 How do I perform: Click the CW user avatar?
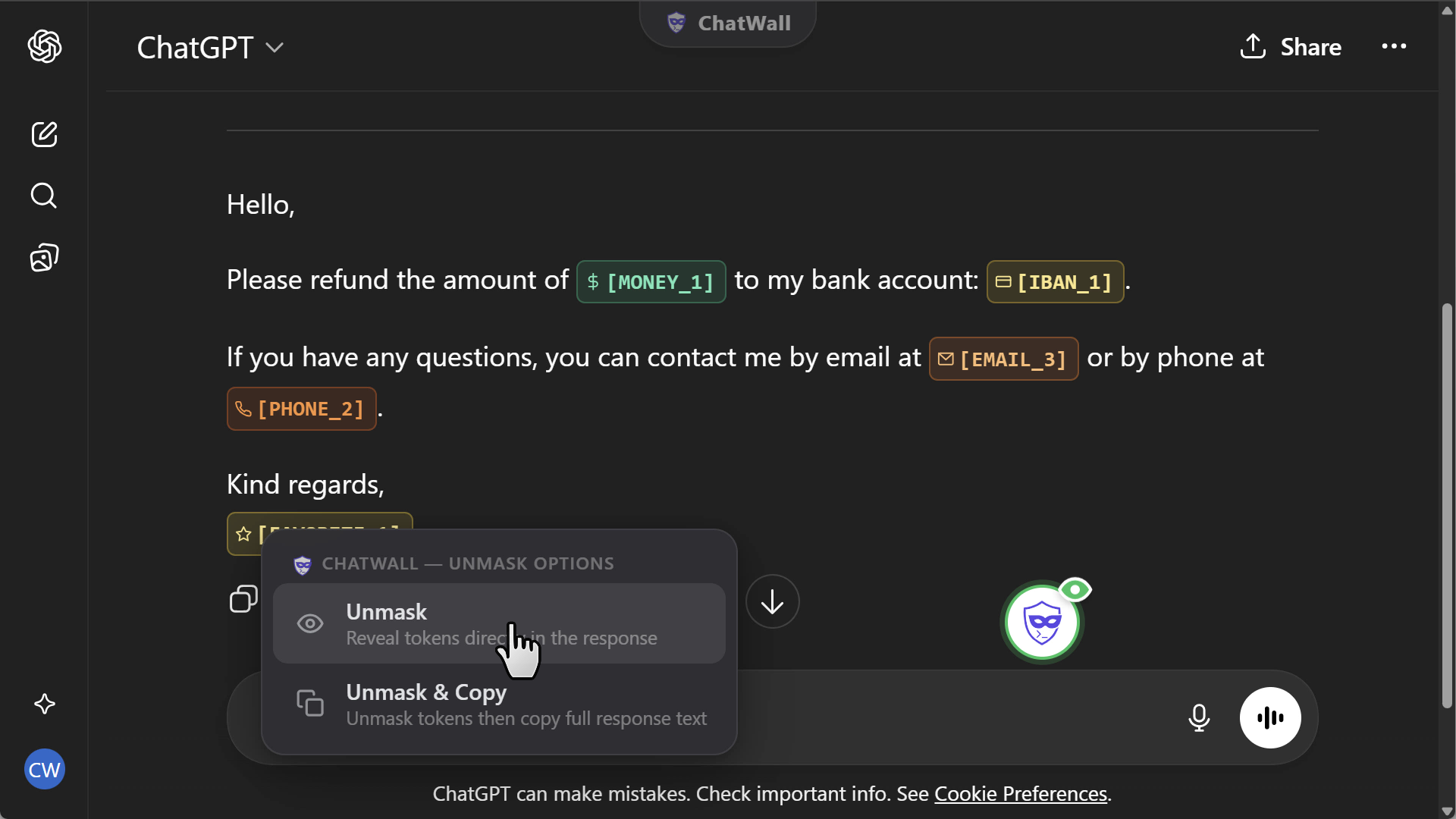tap(45, 769)
